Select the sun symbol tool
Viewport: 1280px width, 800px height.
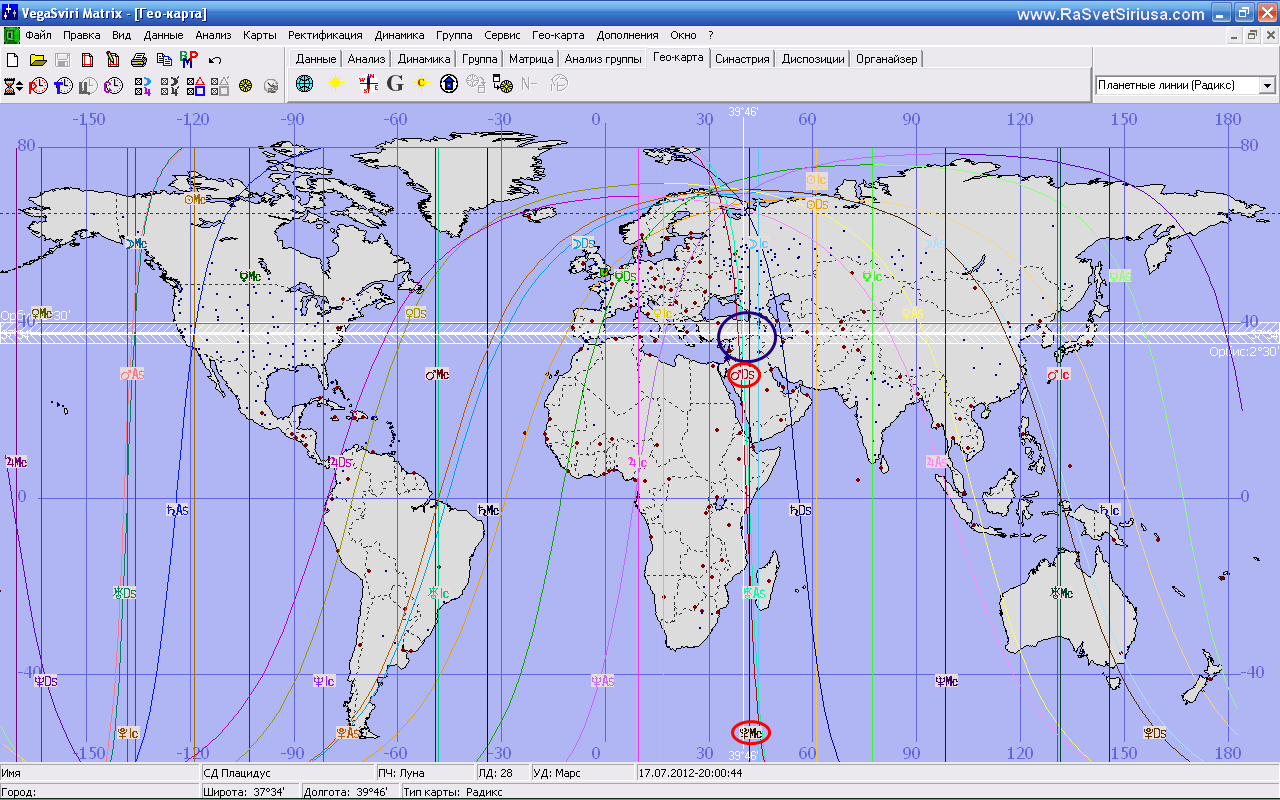coord(336,83)
